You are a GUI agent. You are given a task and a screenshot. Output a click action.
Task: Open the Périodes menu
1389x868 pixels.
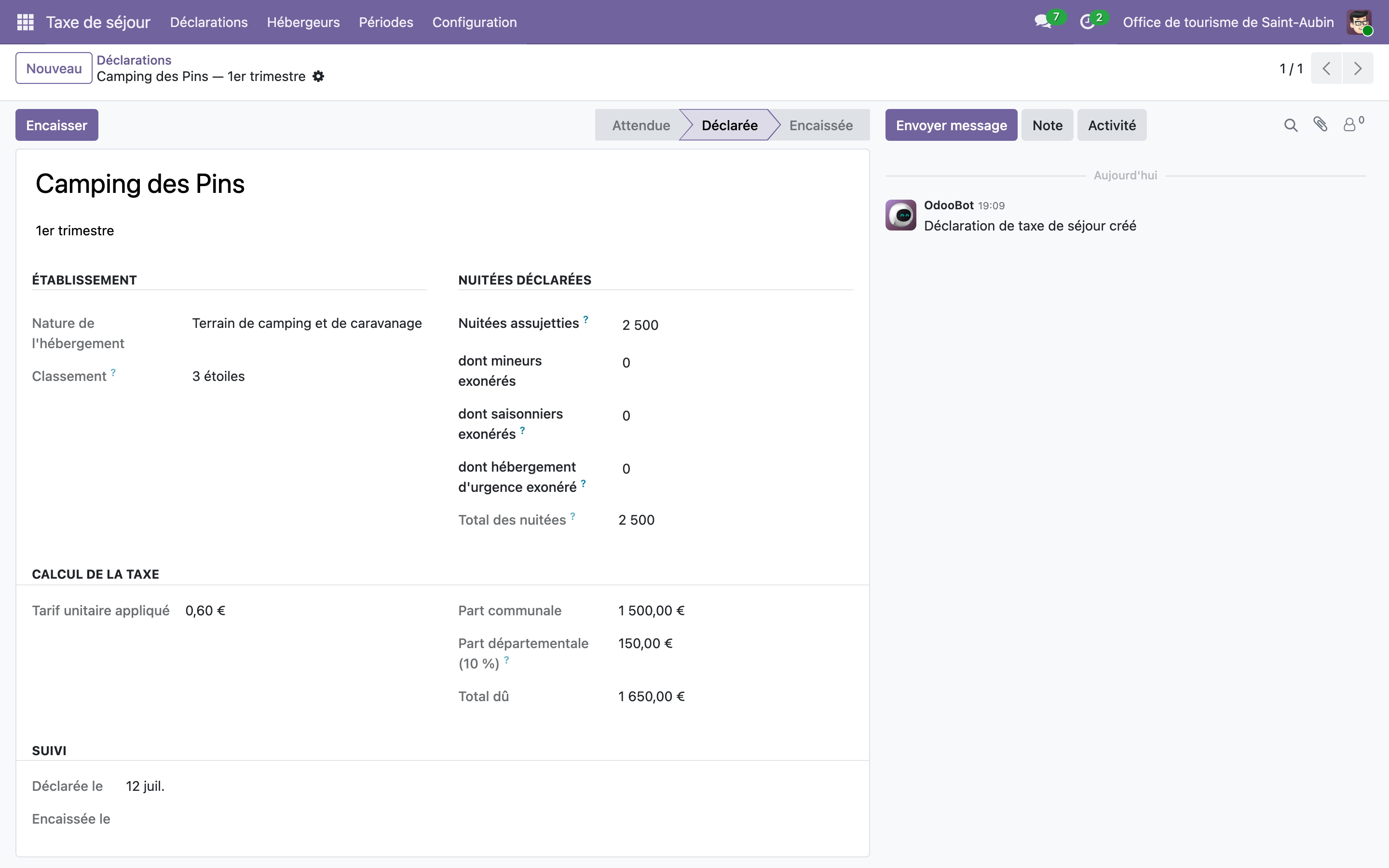386,22
